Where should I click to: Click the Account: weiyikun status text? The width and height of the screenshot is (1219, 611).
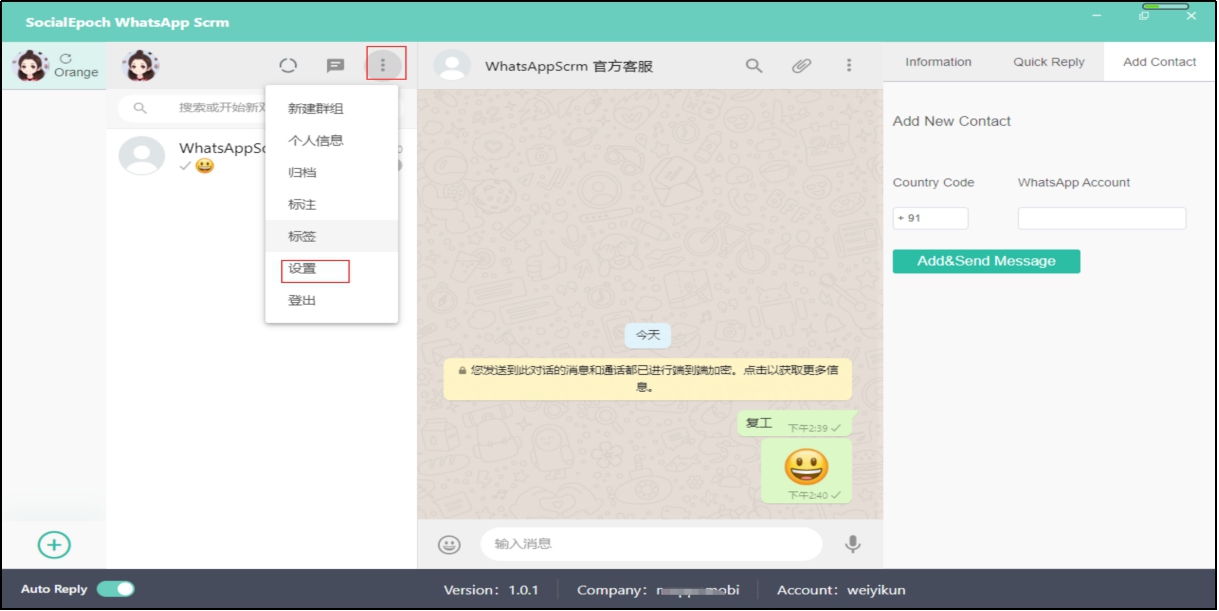point(841,590)
